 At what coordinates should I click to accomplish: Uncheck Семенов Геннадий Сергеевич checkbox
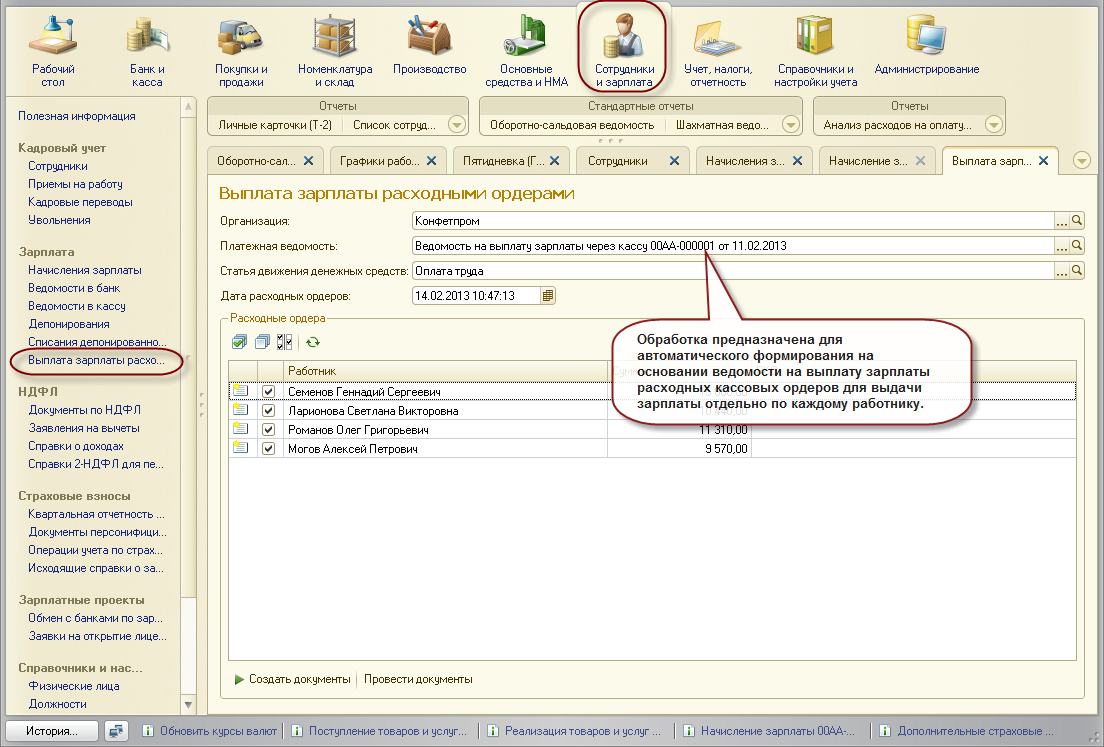click(268, 392)
